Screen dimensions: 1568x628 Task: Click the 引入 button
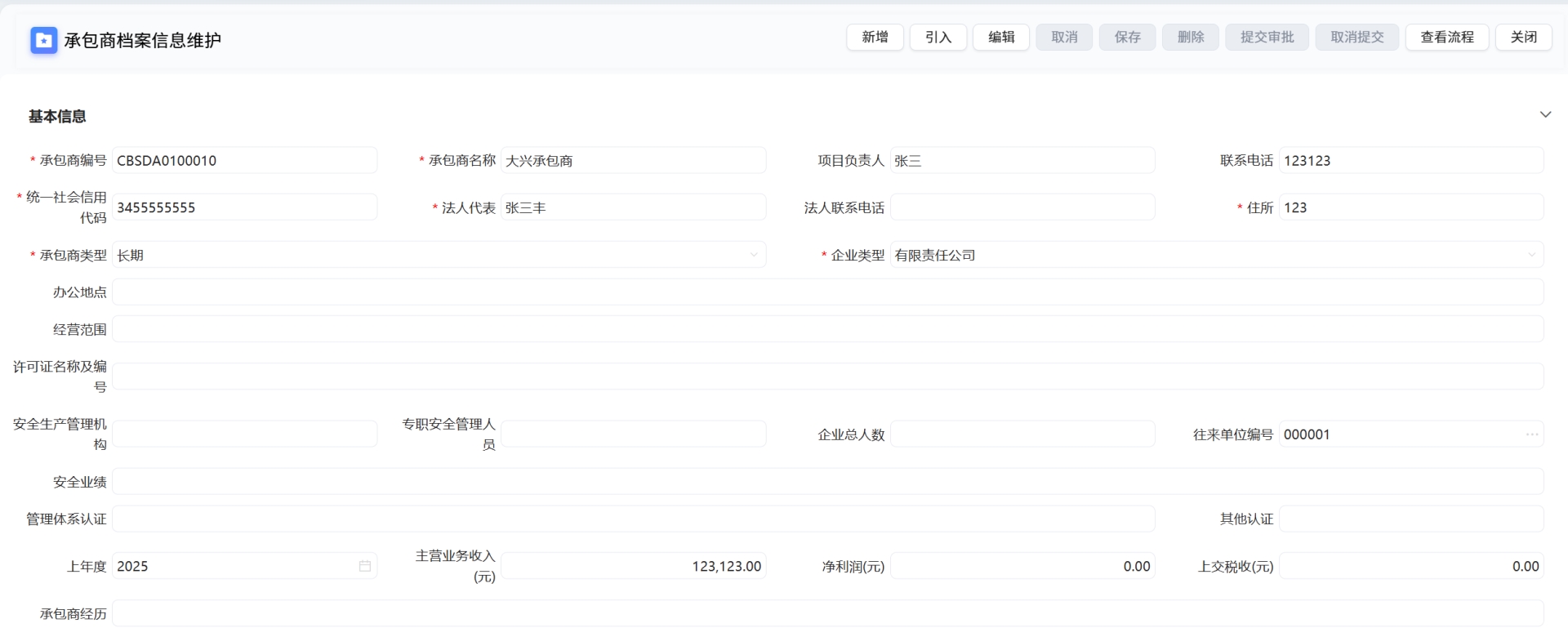point(938,37)
